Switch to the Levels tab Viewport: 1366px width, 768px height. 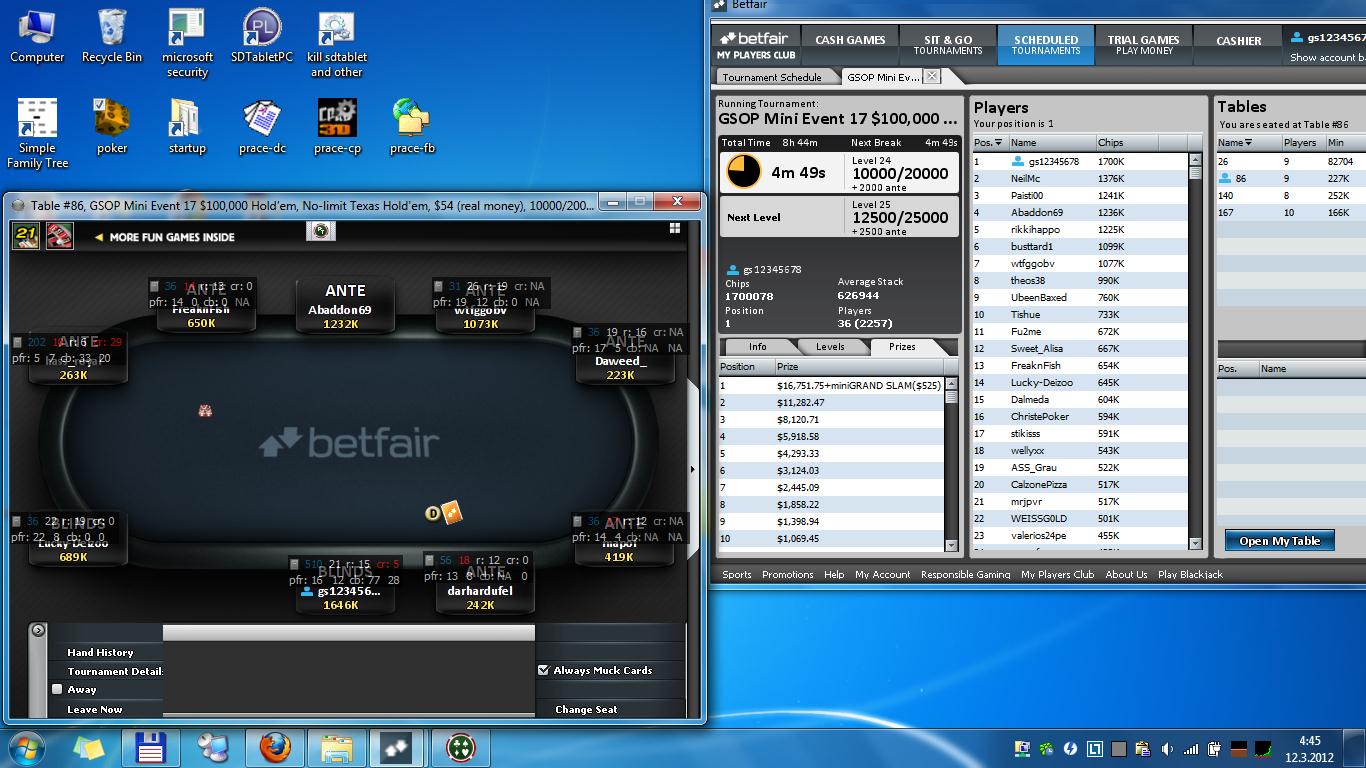(830, 347)
